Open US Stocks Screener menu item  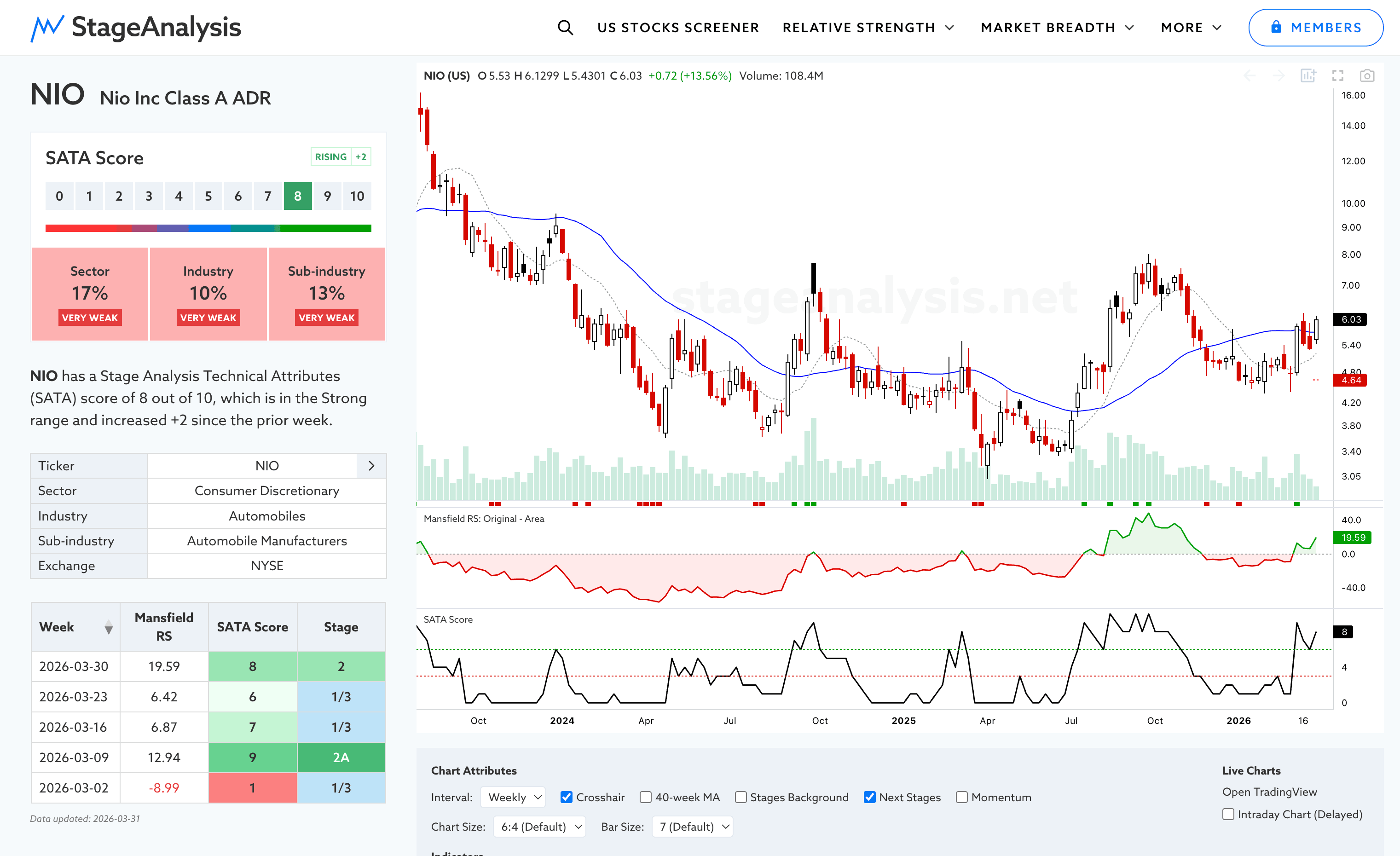678,27
